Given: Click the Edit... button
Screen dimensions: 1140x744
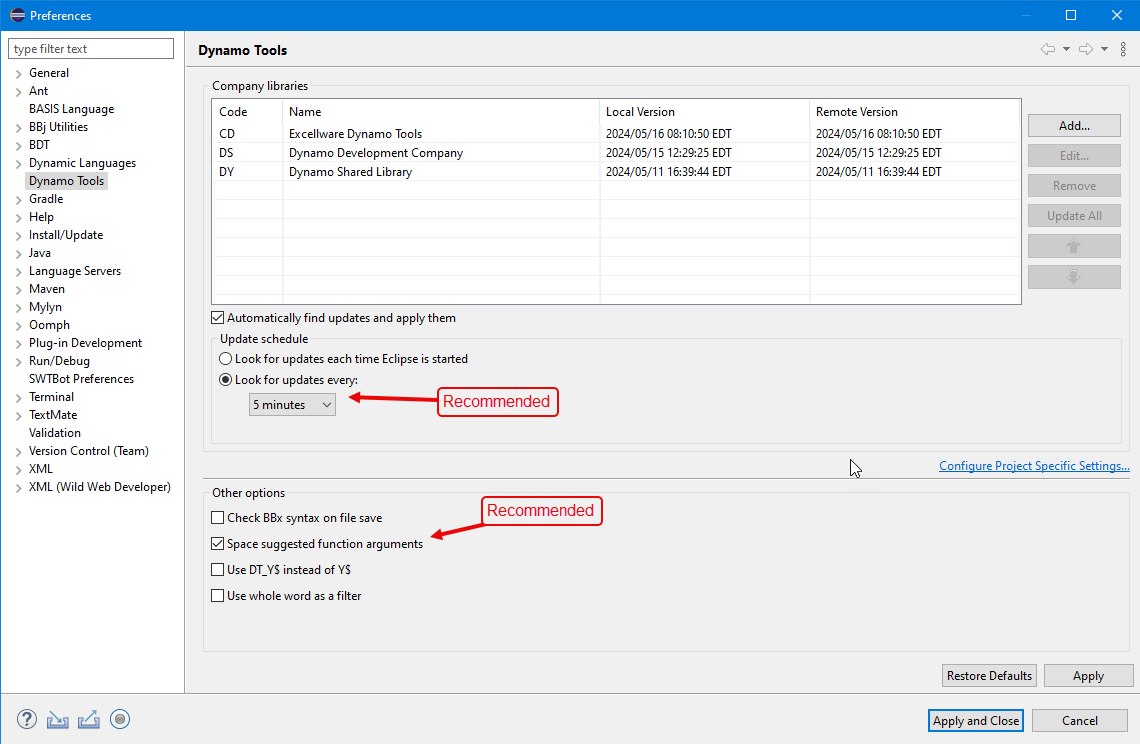Looking at the screenshot, I should pyautogui.click(x=1074, y=156).
